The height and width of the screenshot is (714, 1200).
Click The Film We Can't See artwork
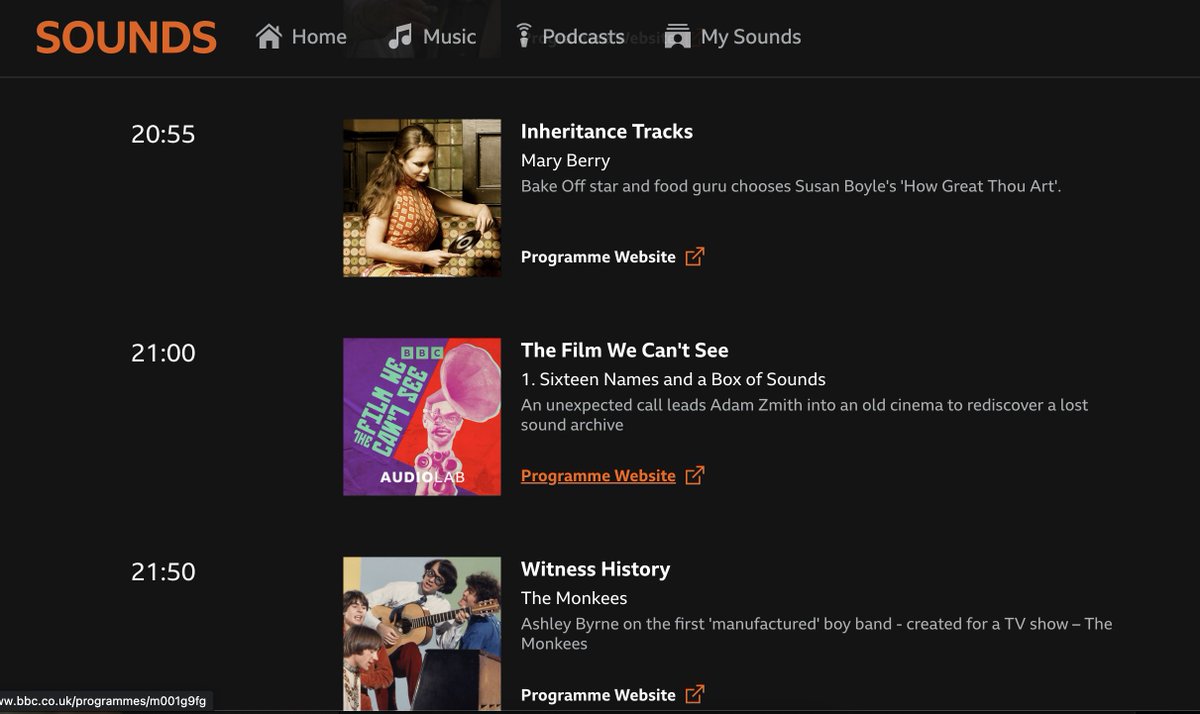coord(422,417)
